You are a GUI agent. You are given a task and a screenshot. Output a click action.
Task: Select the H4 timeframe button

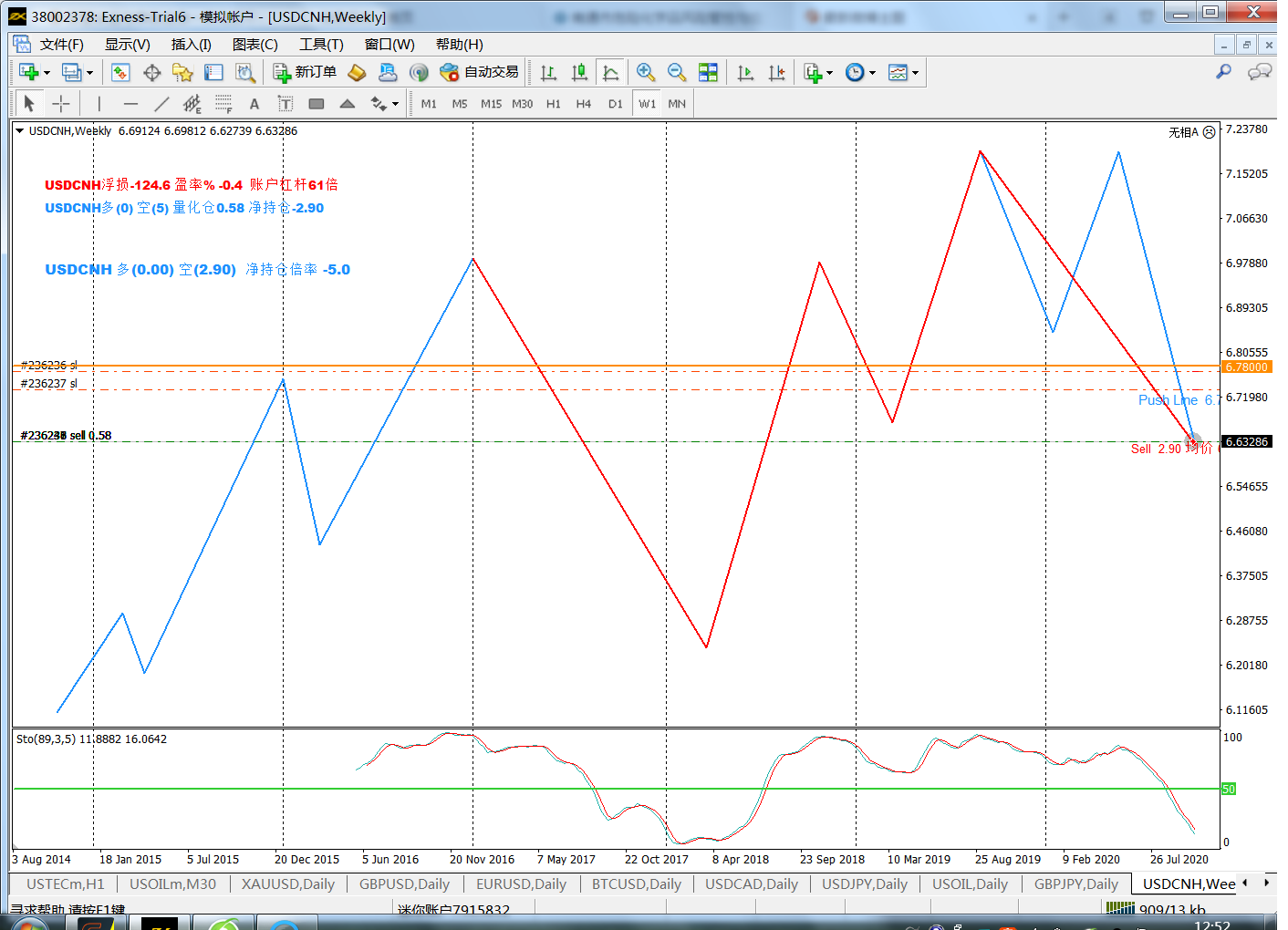coord(584,104)
